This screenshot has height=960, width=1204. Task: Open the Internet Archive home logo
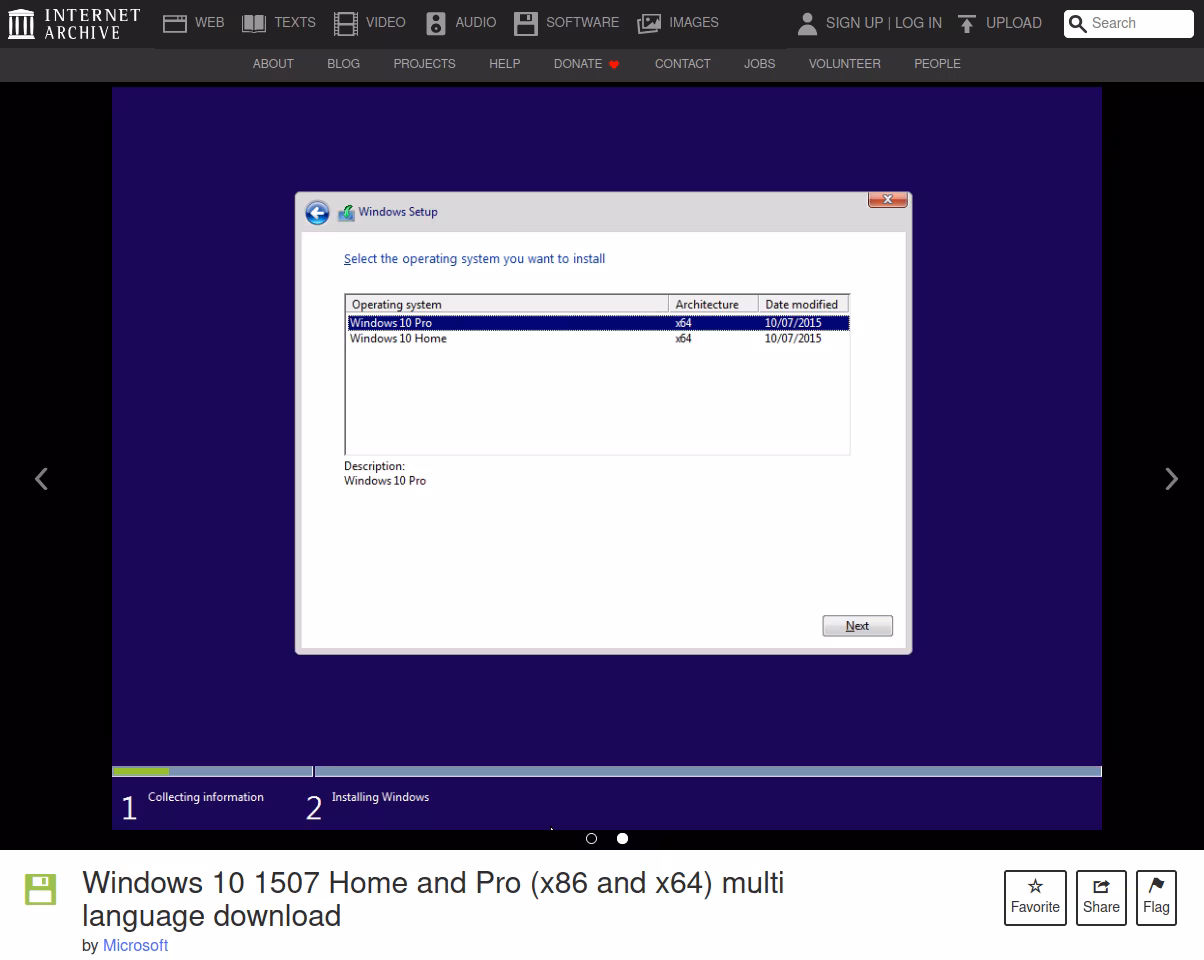coord(73,23)
